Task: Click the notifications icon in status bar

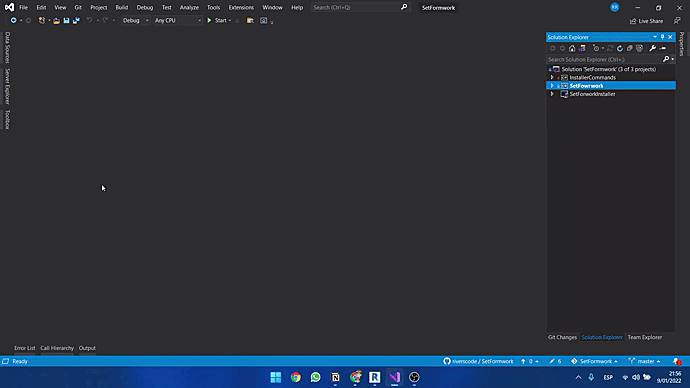Action: 677,361
